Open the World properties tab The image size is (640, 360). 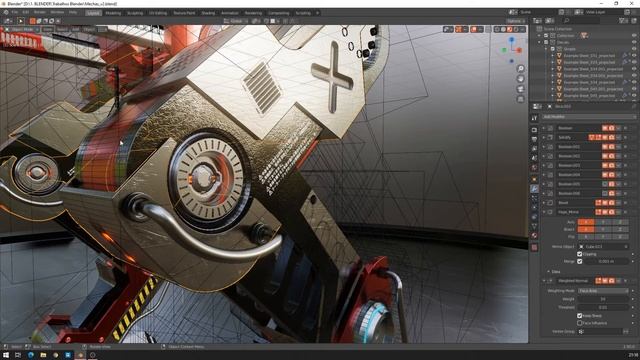coord(534,168)
